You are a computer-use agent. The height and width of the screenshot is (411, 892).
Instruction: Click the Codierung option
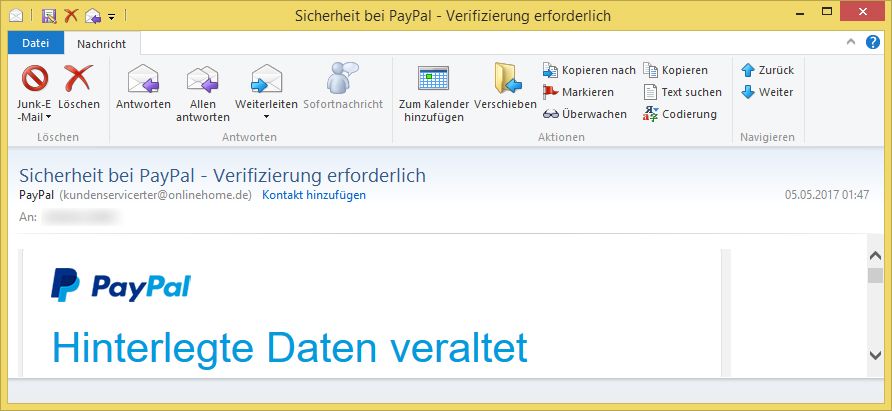click(680, 114)
